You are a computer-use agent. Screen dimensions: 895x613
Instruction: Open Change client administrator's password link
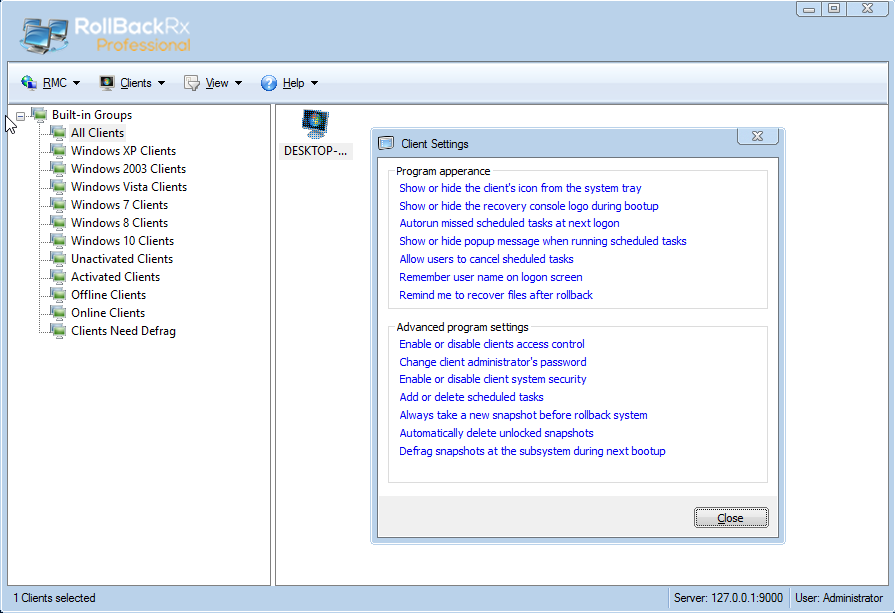coord(492,362)
